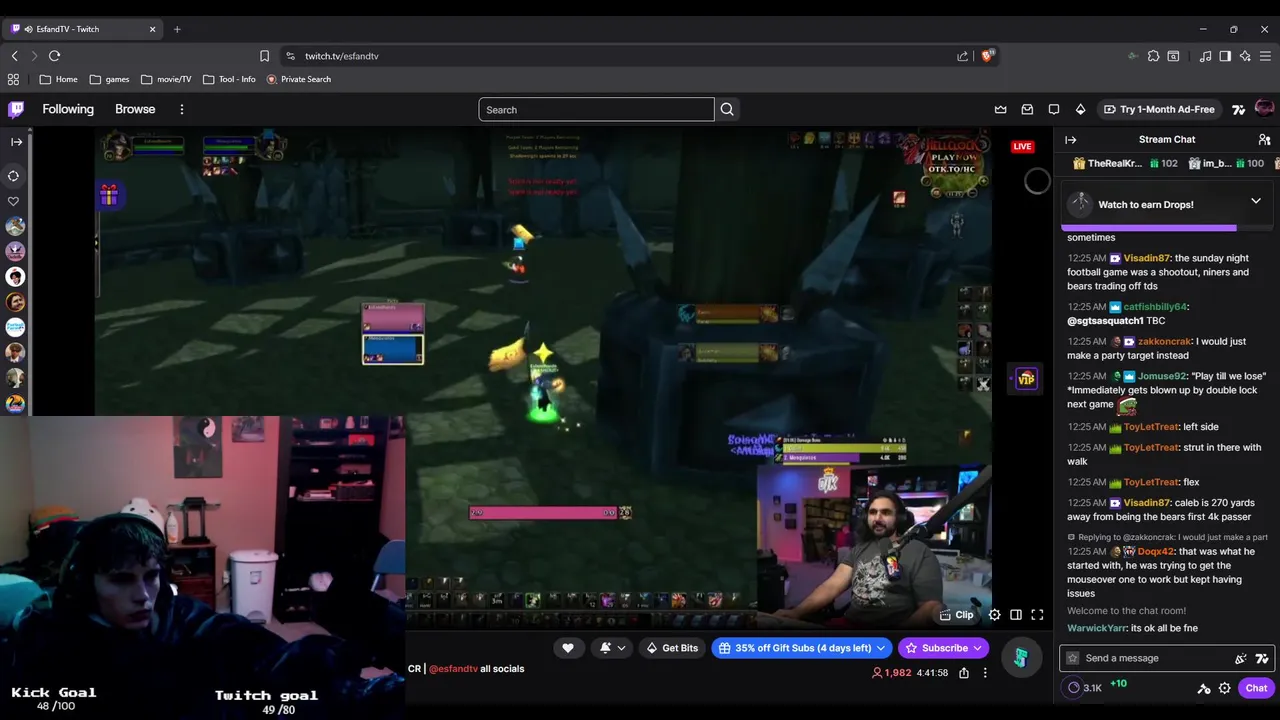The image size is (1280, 720).
Task: Open chat settings gear icon
Action: pyautogui.click(x=1224, y=688)
